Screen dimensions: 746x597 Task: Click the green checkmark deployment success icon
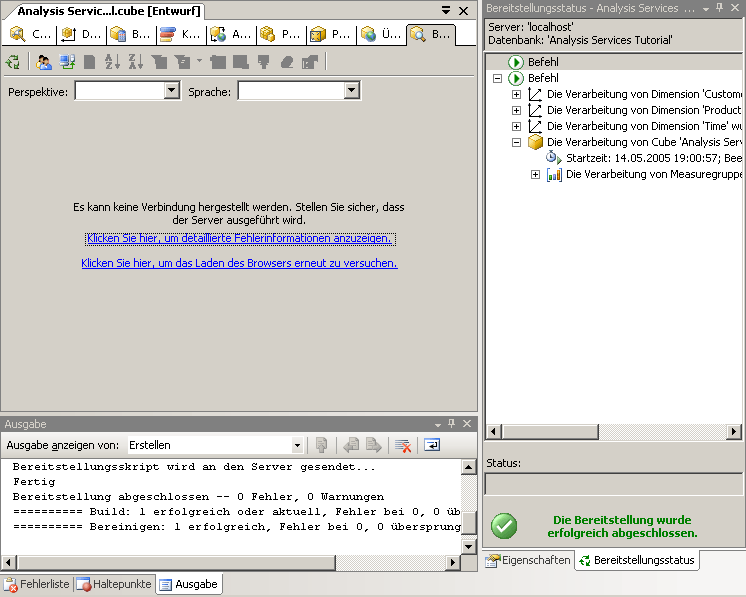504,526
